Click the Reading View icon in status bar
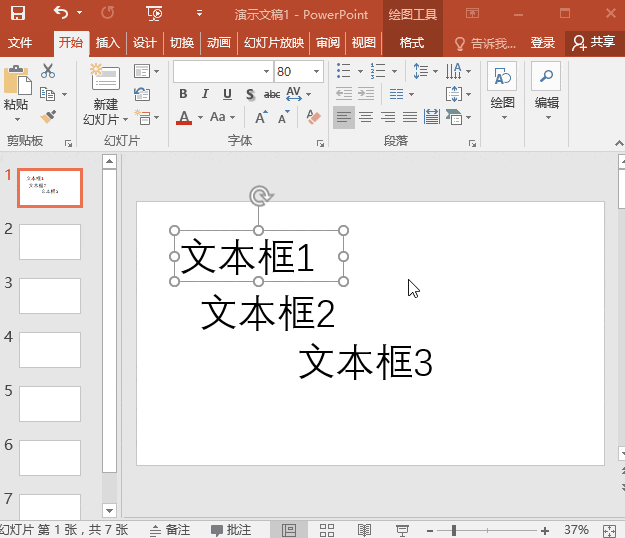This screenshot has height=538, width=625. (364, 530)
